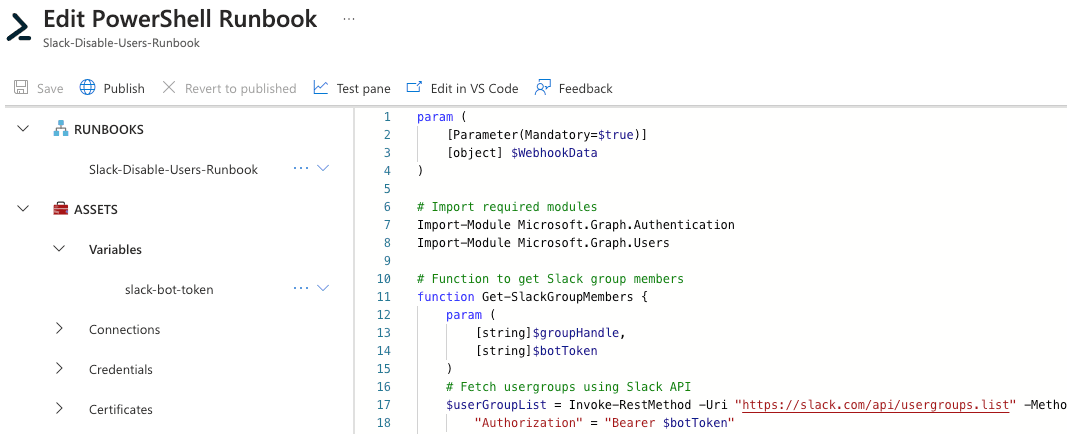Click the "# Import required modules" comment

pyautogui.click(x=507, y=207)
